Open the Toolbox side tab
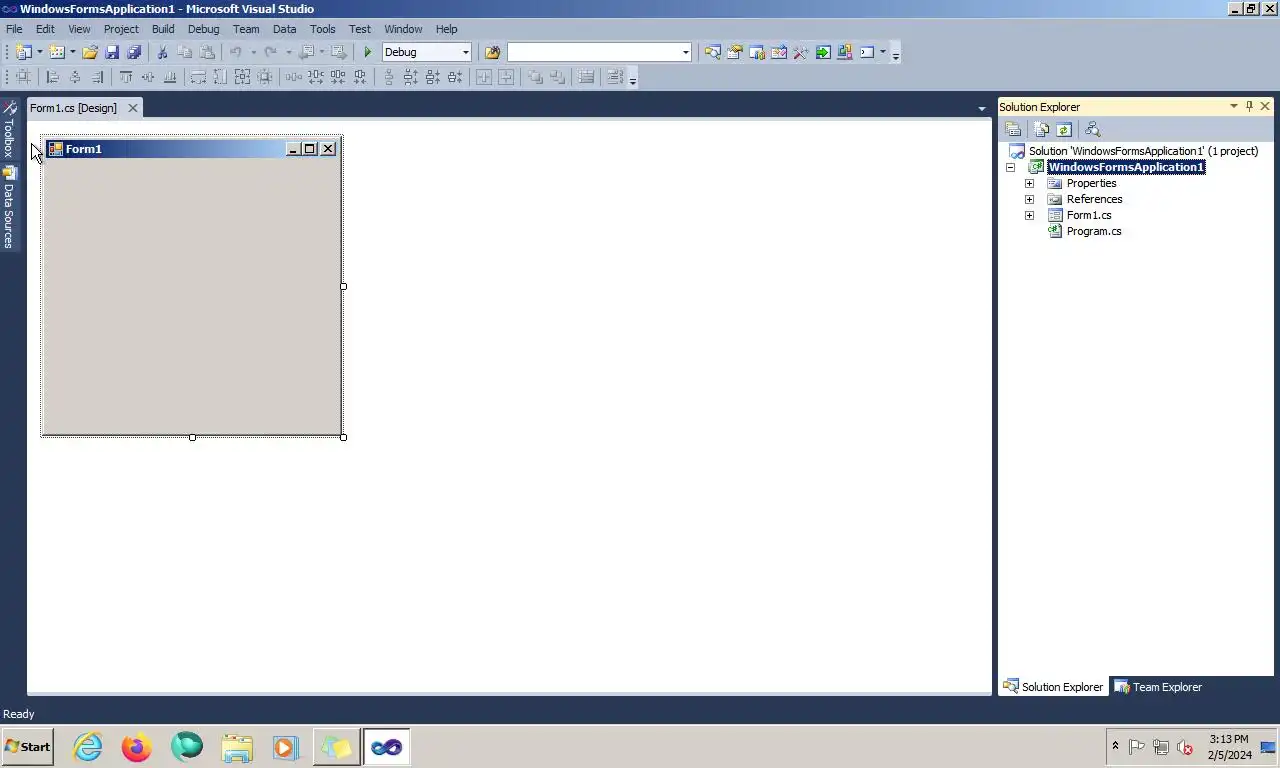1280x768 pixels. point(9,128)
